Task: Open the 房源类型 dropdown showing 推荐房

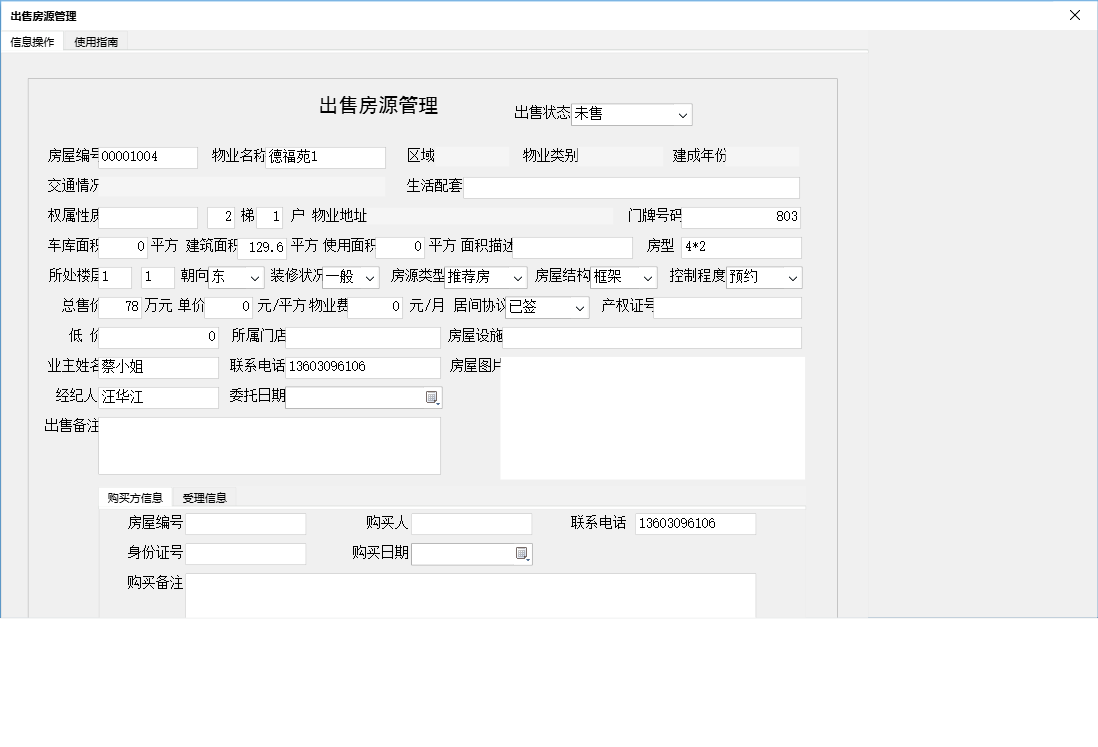Action: click(517, 278)
